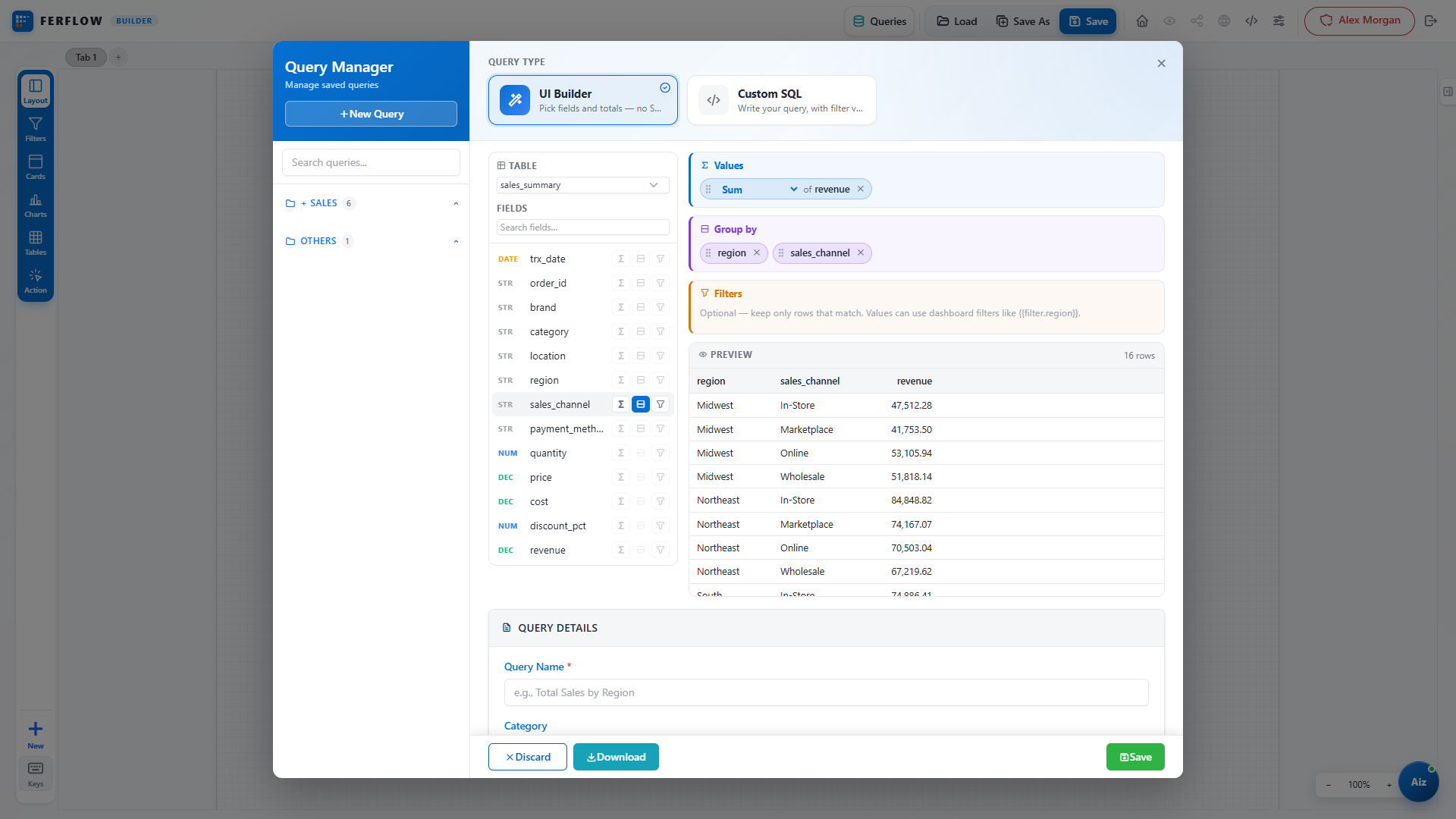
Task: Click the code embed icon in toolbar
Action: point(1251,21)
